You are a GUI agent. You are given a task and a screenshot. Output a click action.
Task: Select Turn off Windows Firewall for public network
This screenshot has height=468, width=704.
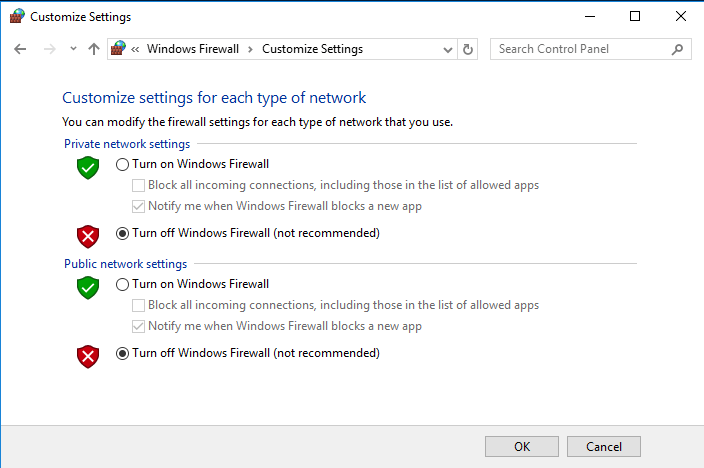[x=122, y=353]
